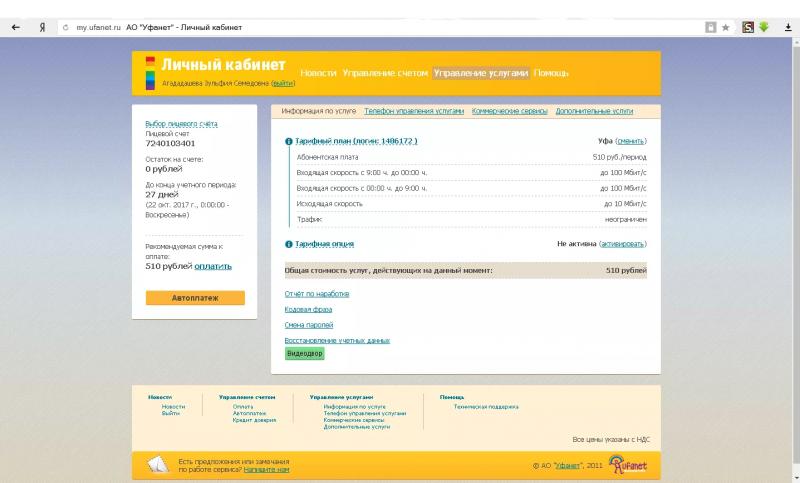Activate the tariff option via активировать

622,244
